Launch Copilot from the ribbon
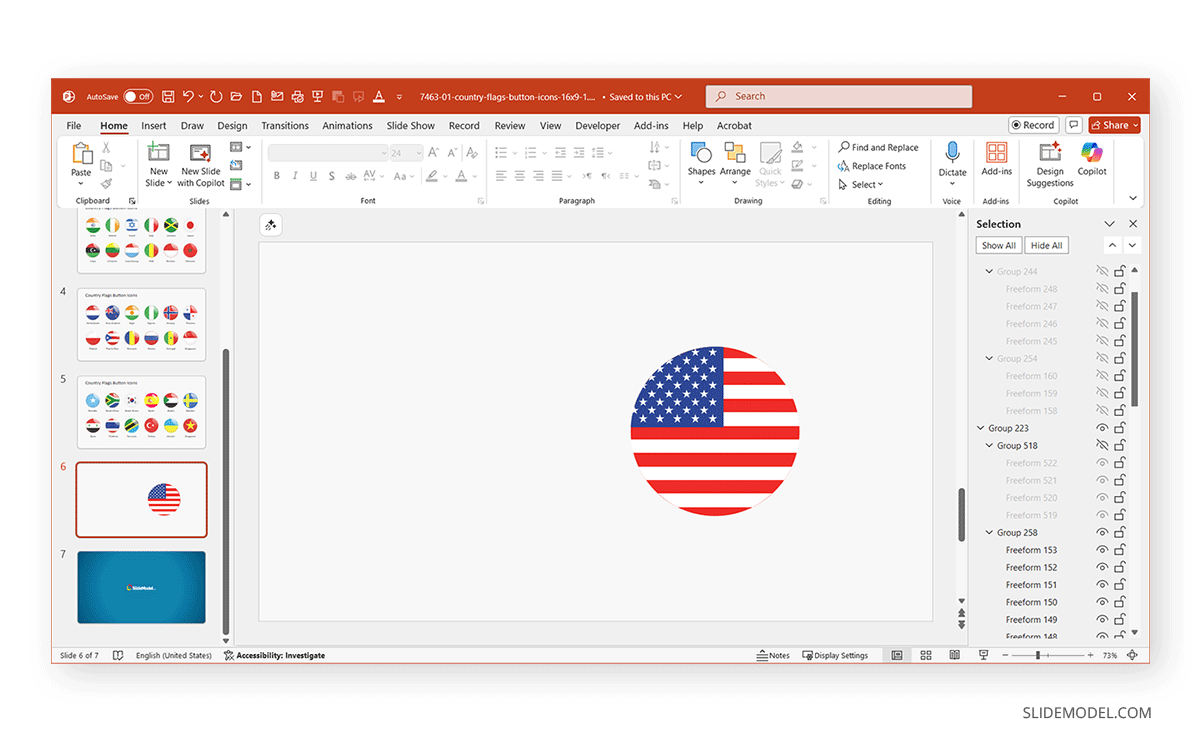The height and width of the screenshot is (743, 1200). pos(1091,162)
